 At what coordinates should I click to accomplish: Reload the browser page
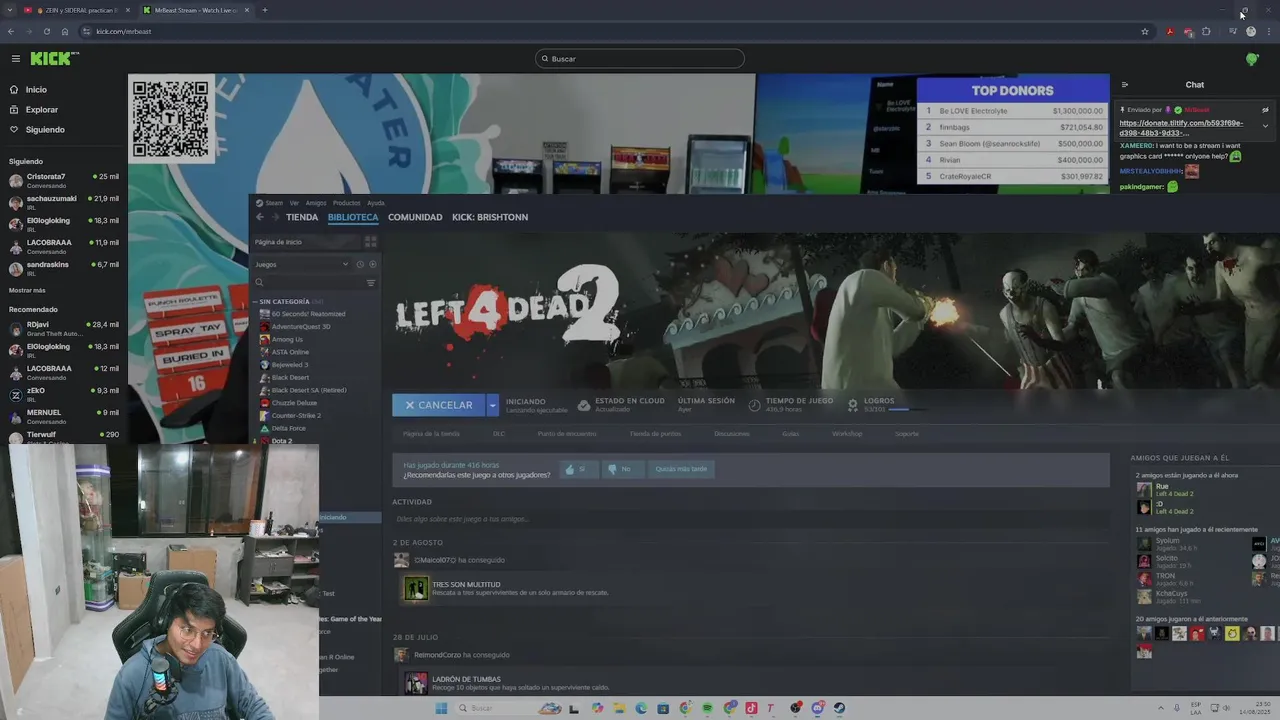point(46,31)
